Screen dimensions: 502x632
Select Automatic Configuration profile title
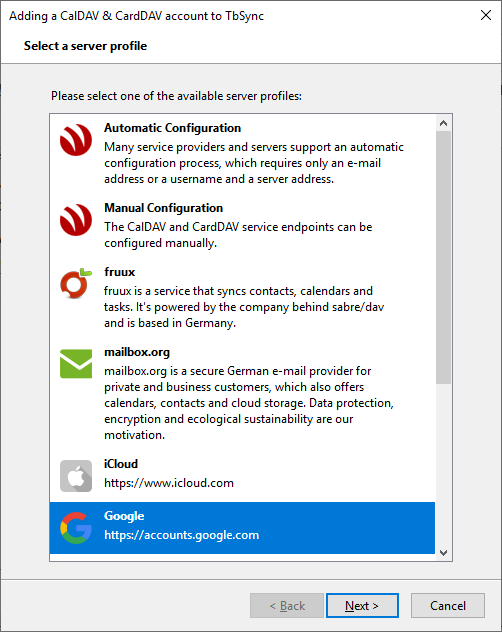(173, 128)
